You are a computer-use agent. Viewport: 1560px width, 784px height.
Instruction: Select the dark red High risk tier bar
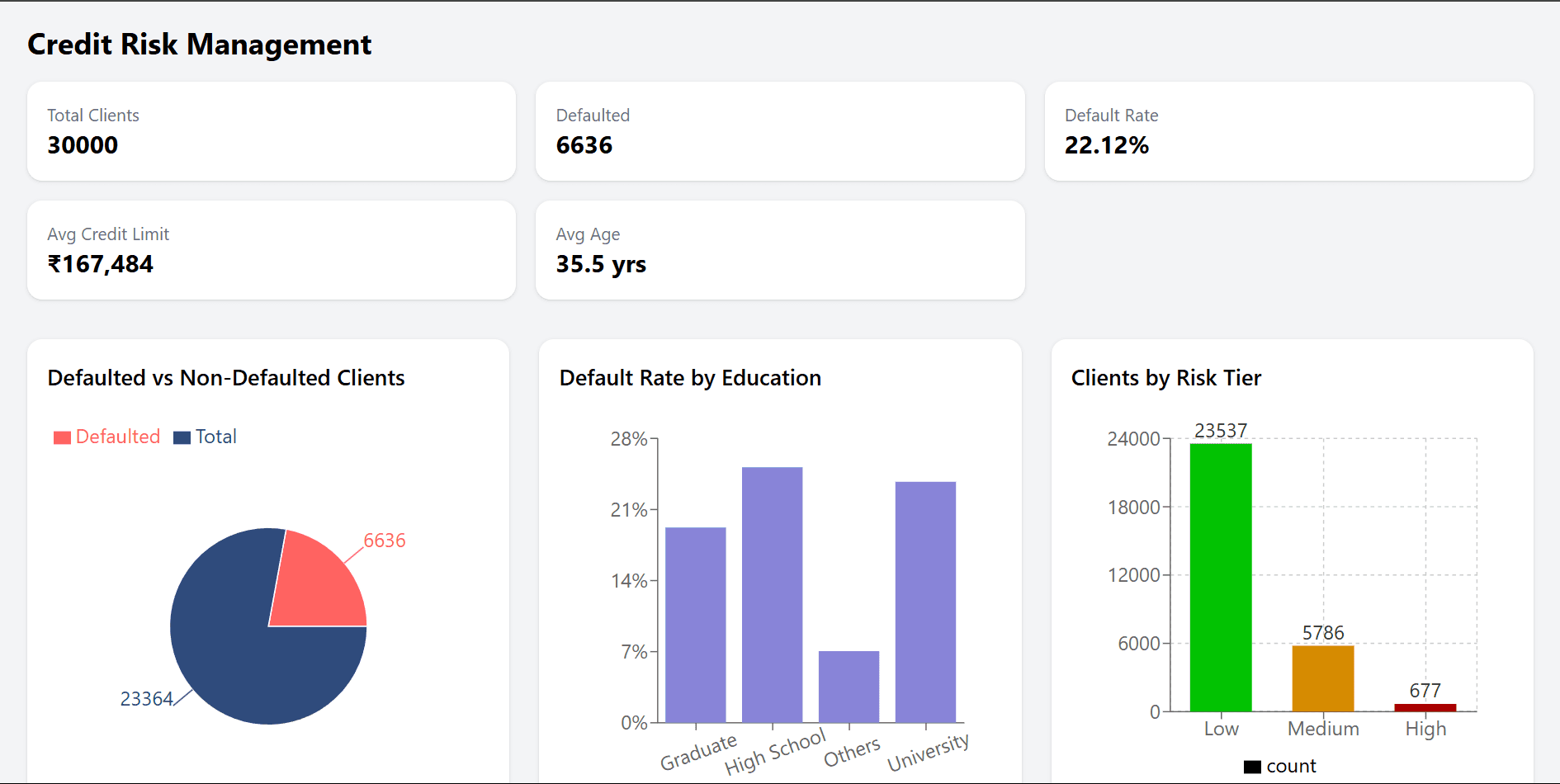(x=1425, y=706)
